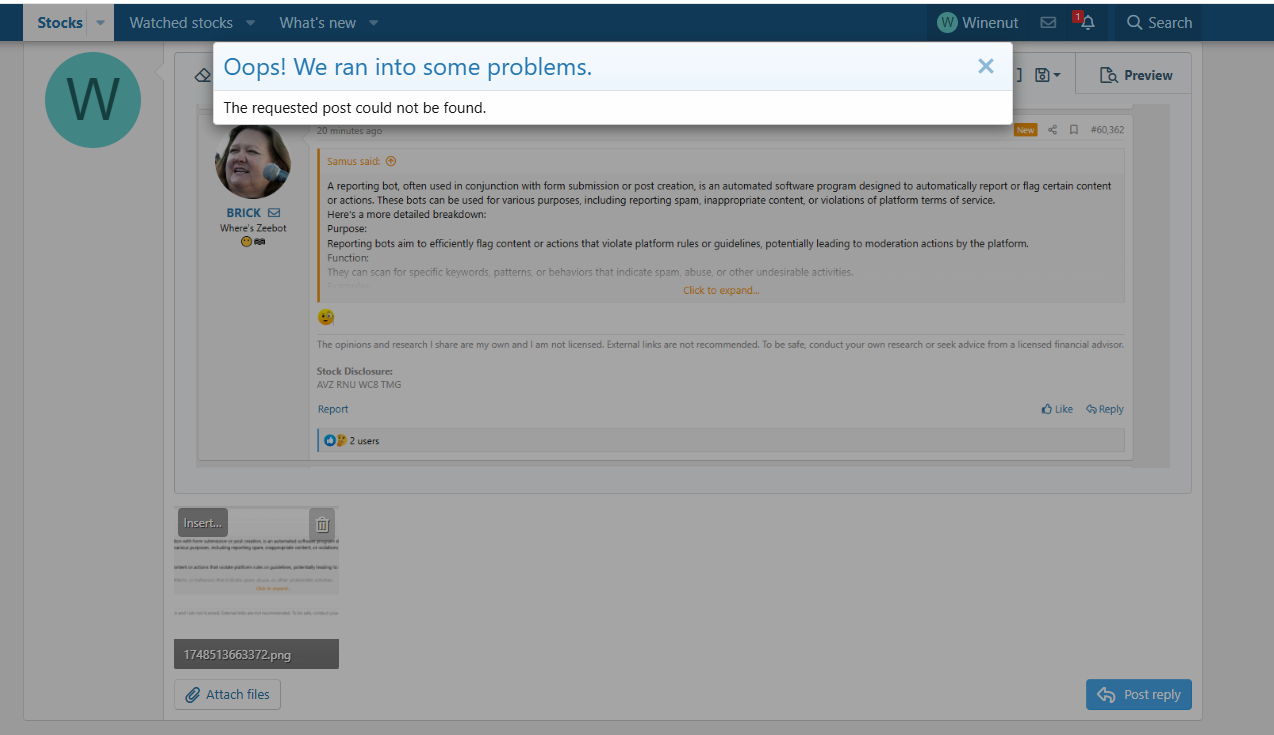This screenshot has height=735, width=1274.
Task: Delete attachment with trash icon
Action: (321, 524)
